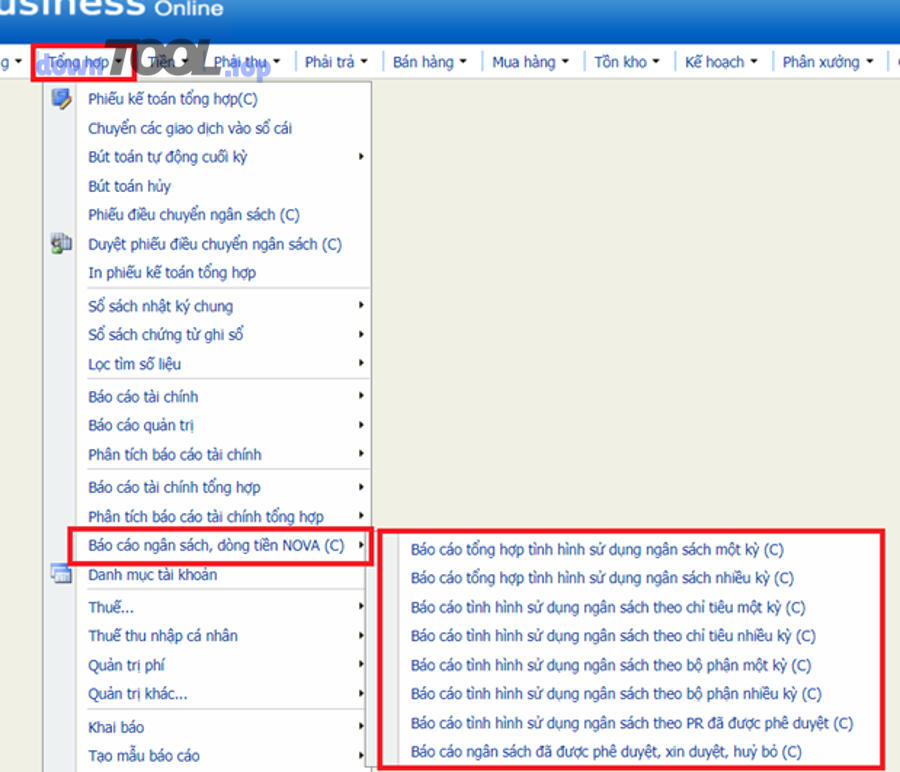Screen dimensions: 900x772
Task: Open Báo cáo tổng hợp ngân sách một kỳ
Action: 597,550
